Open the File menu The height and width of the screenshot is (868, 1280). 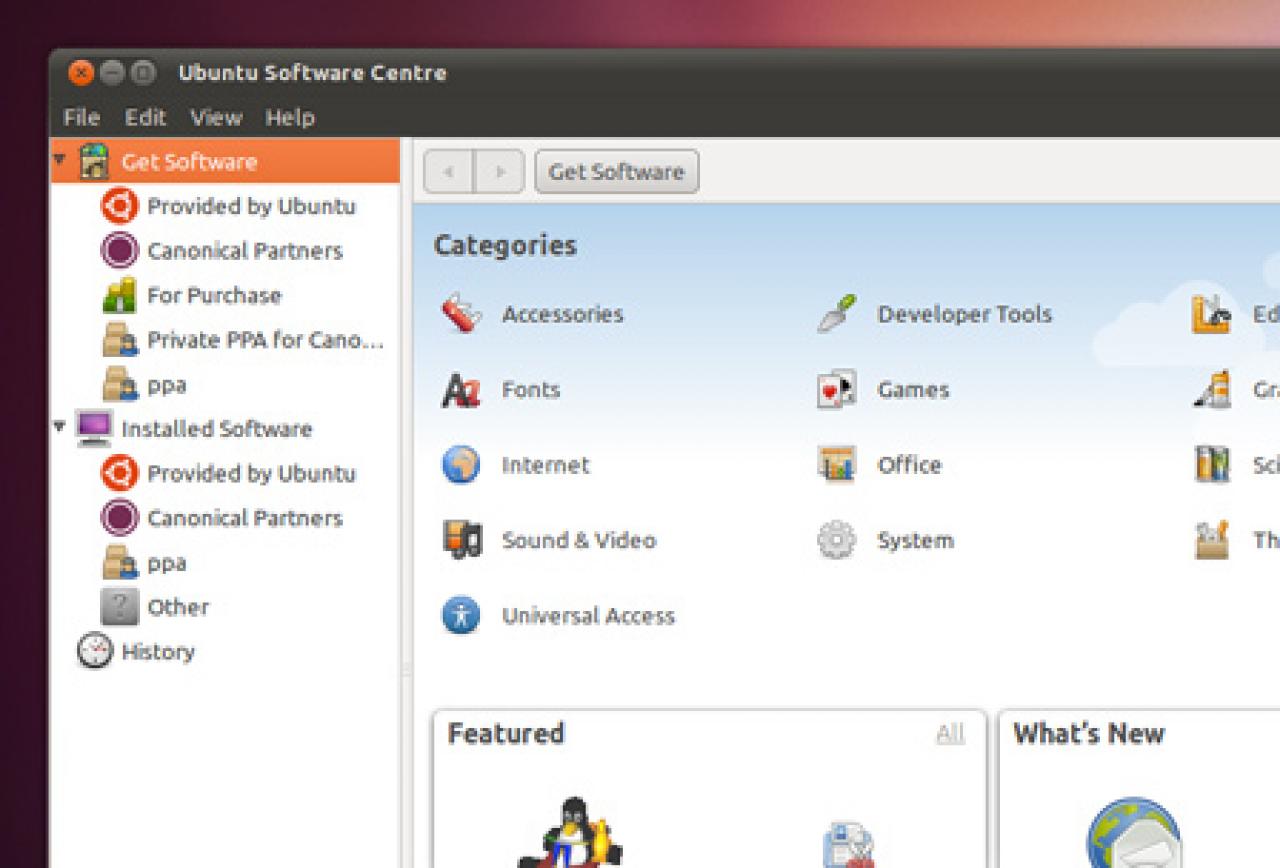click(81, 117)
